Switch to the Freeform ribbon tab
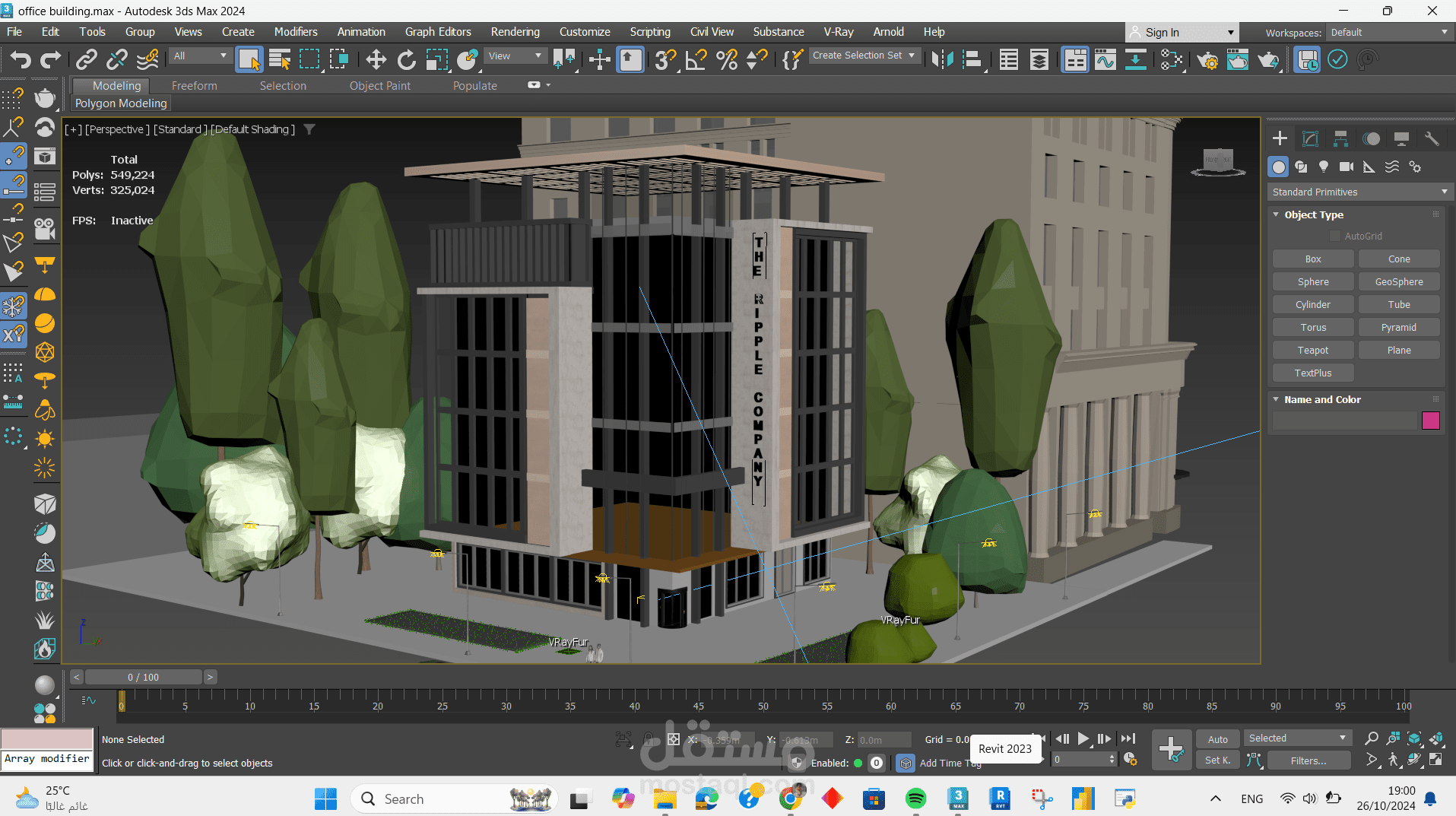 point(194,86)
